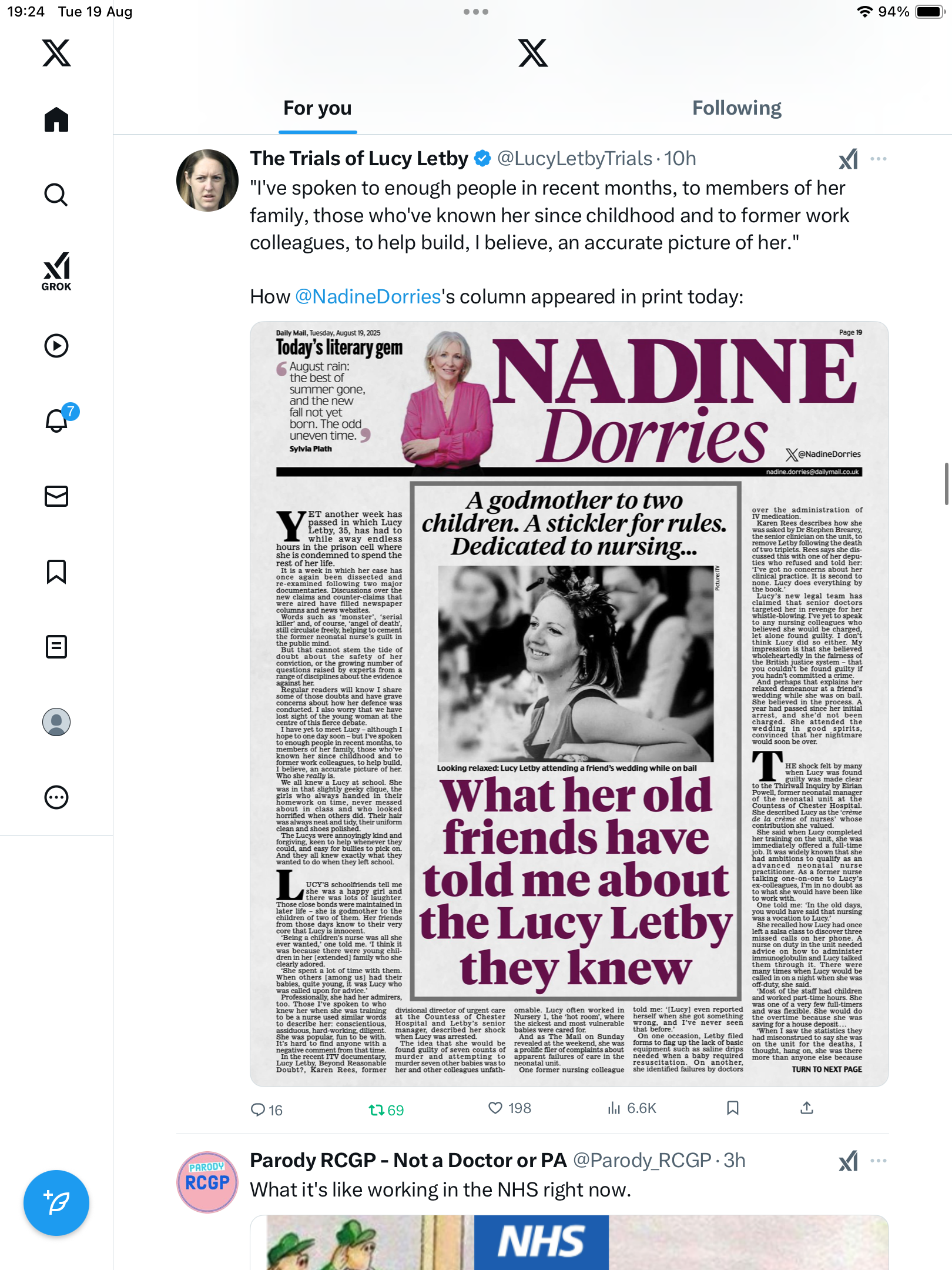This screenshot has height=1270, width=952.
Task: Open the Lists icon
Action: pyautogui.click(x=56, y=647)
